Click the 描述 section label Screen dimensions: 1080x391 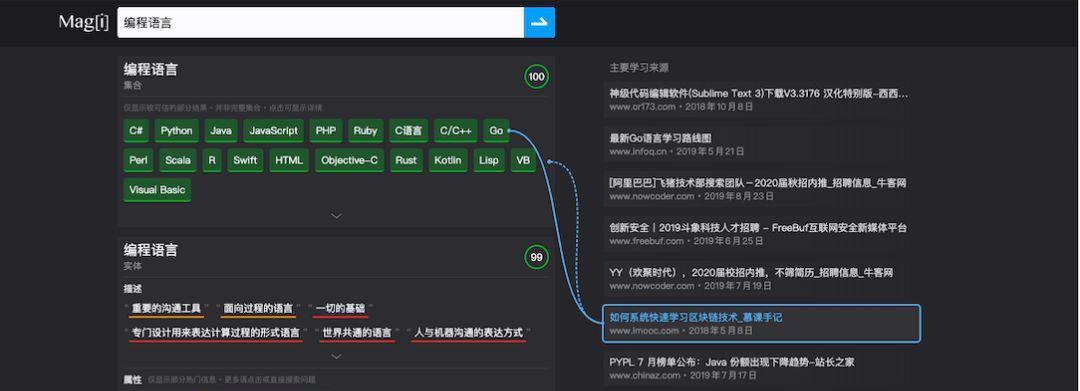coord(132,288)
